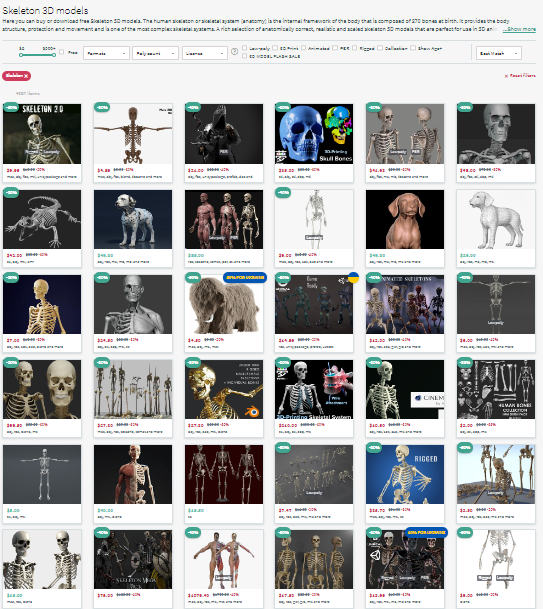Click discount badge on blue skull thumbnail
The width and height of the screenshot is (543, 609).
click(283, 108)
